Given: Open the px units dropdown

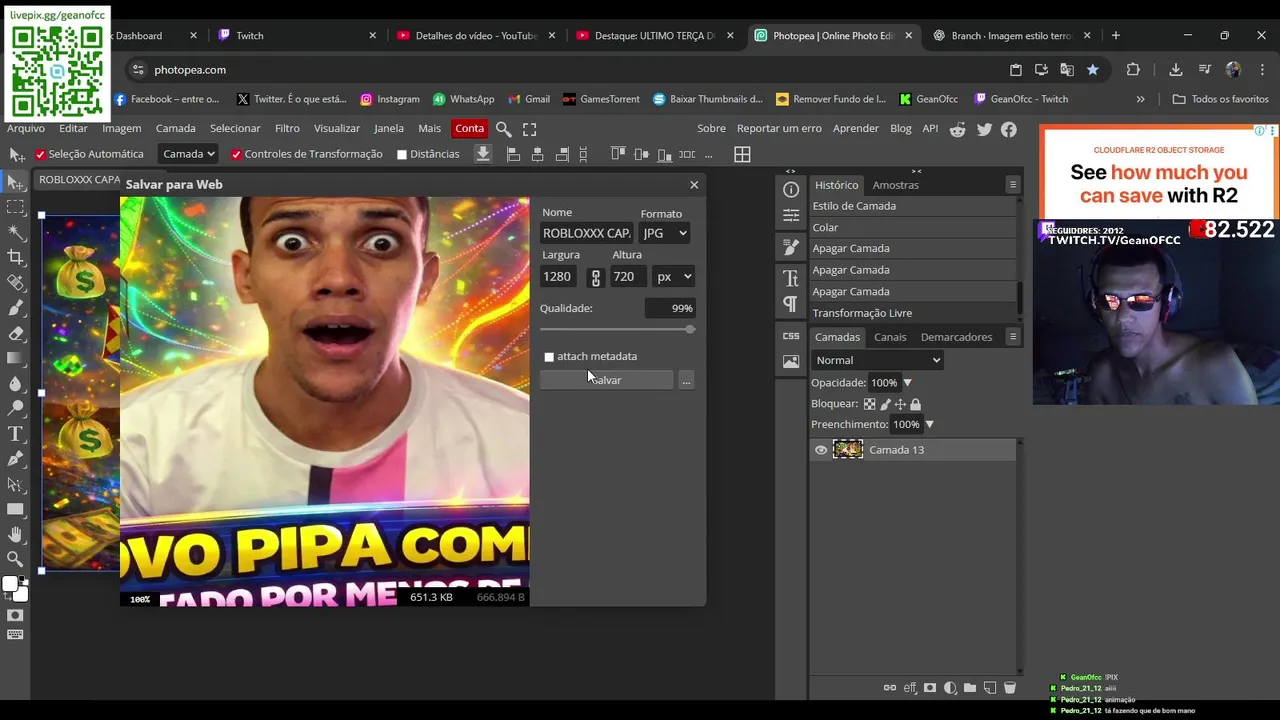Looking at the screenshot, I should 674,277.
